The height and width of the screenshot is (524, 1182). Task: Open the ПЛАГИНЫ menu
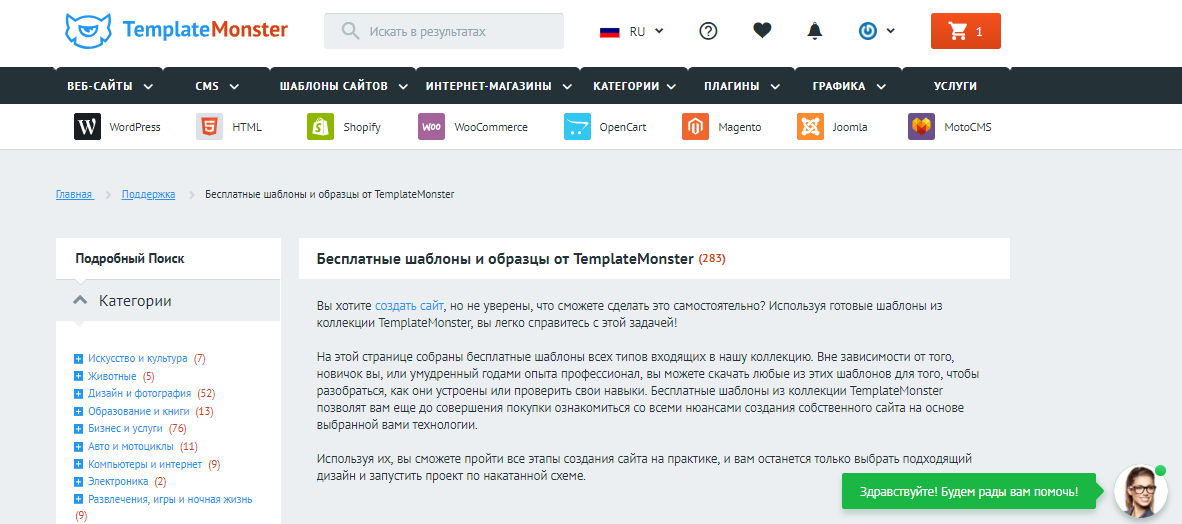pos(743,86)
